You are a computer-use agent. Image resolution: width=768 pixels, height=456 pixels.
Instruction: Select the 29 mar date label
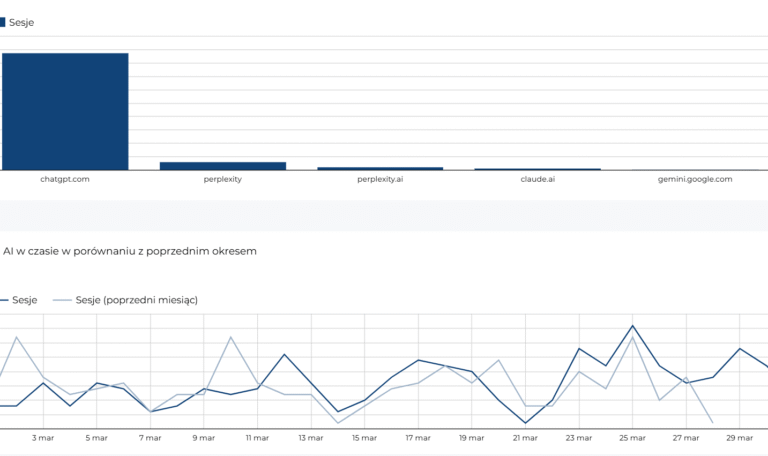pos(739,437)
